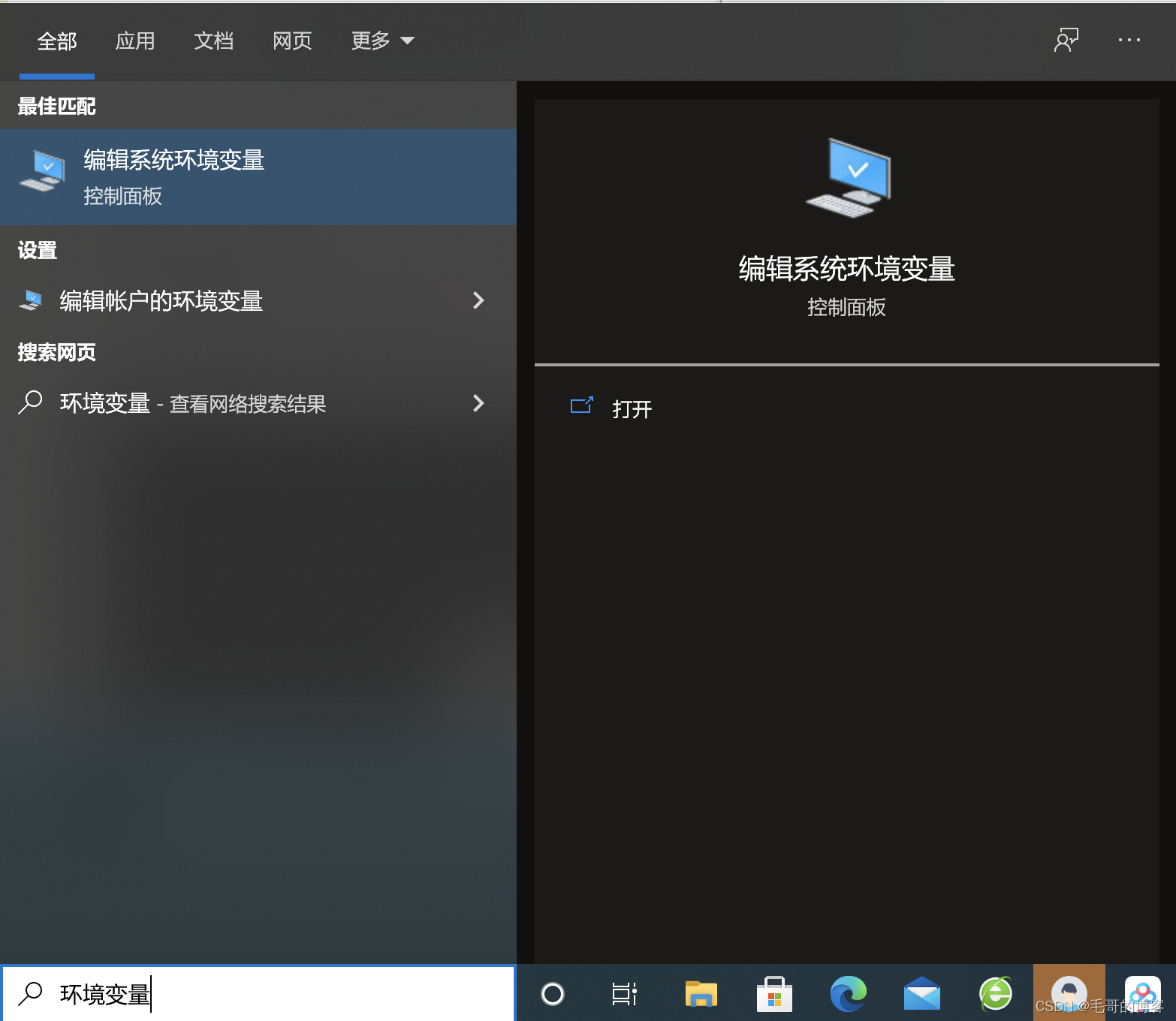1176x1021 pixels.
Task: Open the Mail app on the taskbar
Action: pyautogui.click(x=922, y=994)
